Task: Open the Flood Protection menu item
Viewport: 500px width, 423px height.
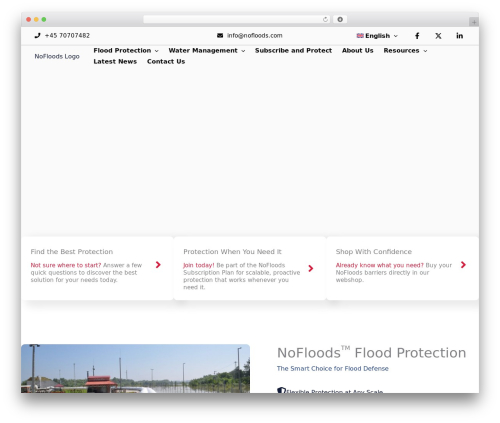Action: tap(122, 51)
